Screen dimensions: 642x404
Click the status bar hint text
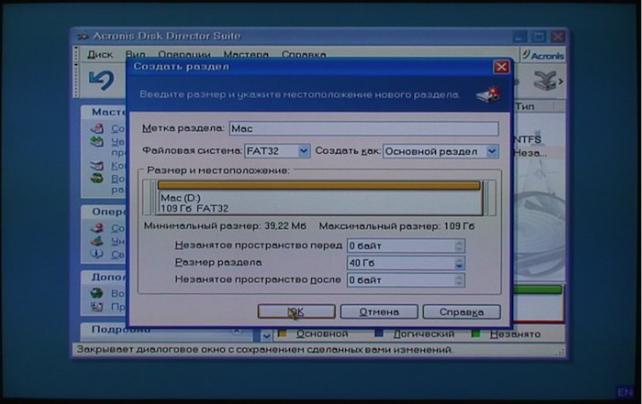pos(264,350)
